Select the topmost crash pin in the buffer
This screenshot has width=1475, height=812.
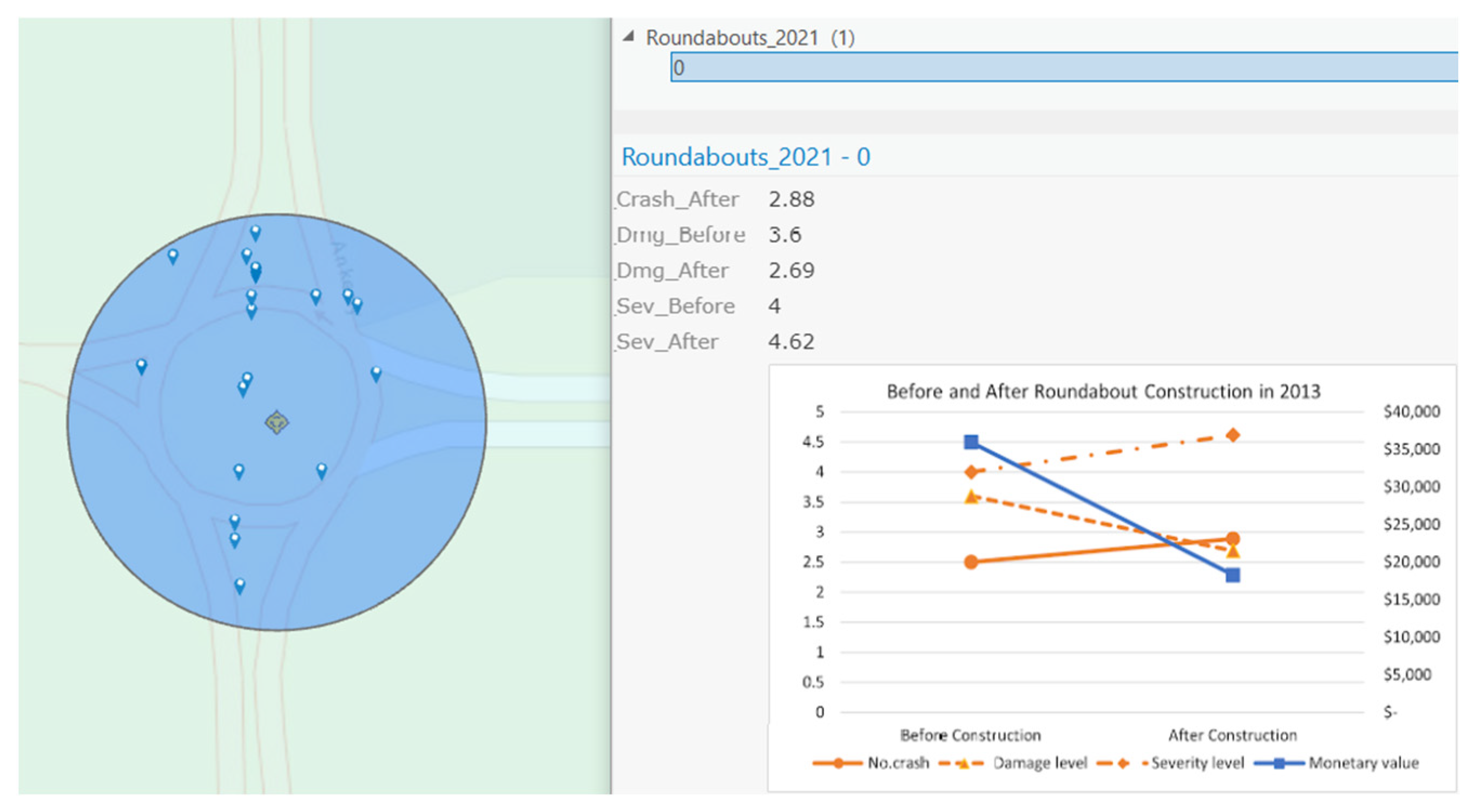(x=255, y=233)
